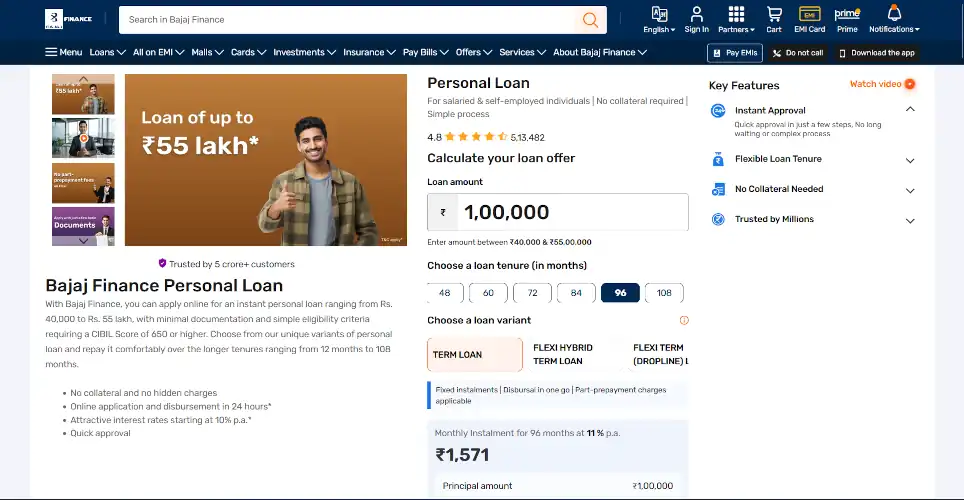Choose the TERM LOAN variant
The height and width of the screenshot is (500, 964).
(475, 355)
